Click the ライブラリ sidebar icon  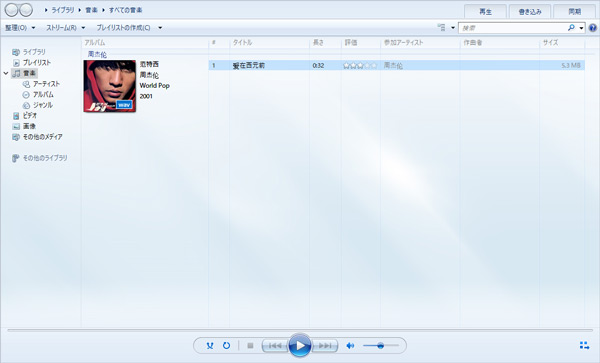tap(16, 52)
